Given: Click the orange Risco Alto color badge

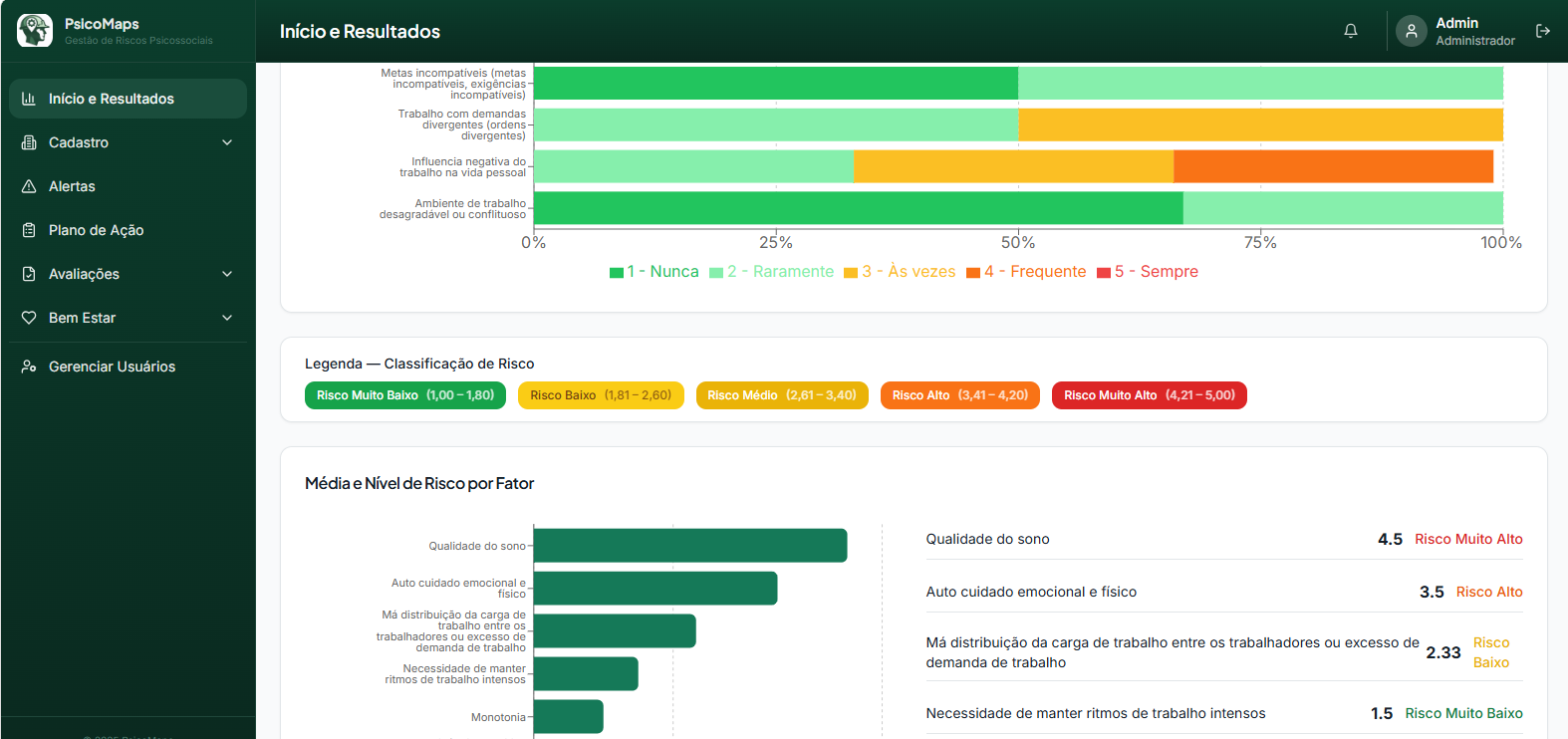Looking at the screenshot, I should pos(959,395).
